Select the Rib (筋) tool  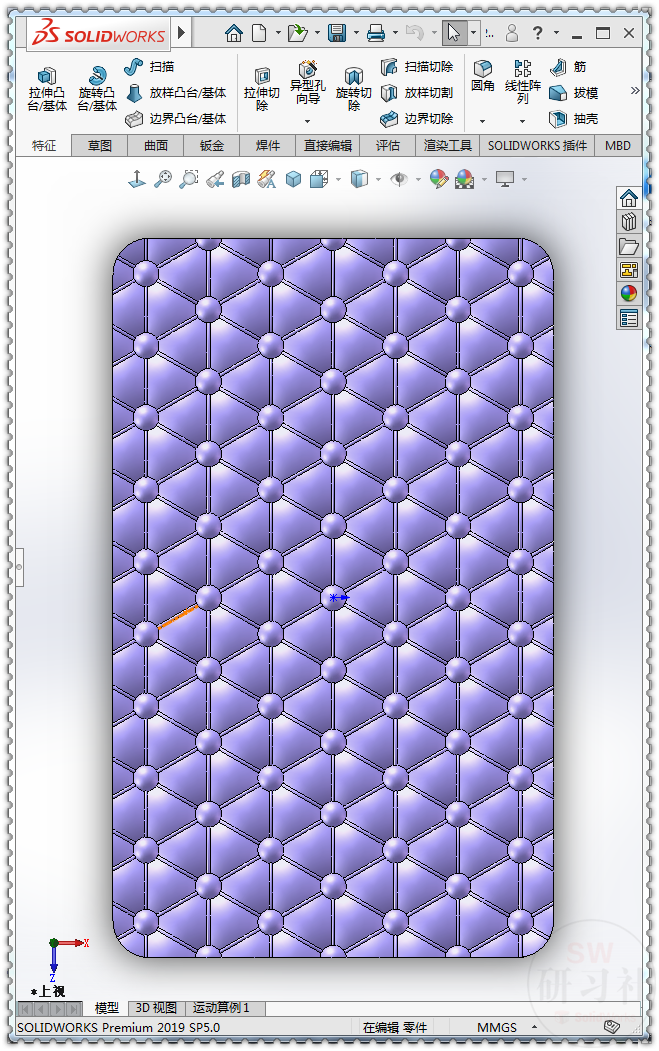(x=568, y=66)
